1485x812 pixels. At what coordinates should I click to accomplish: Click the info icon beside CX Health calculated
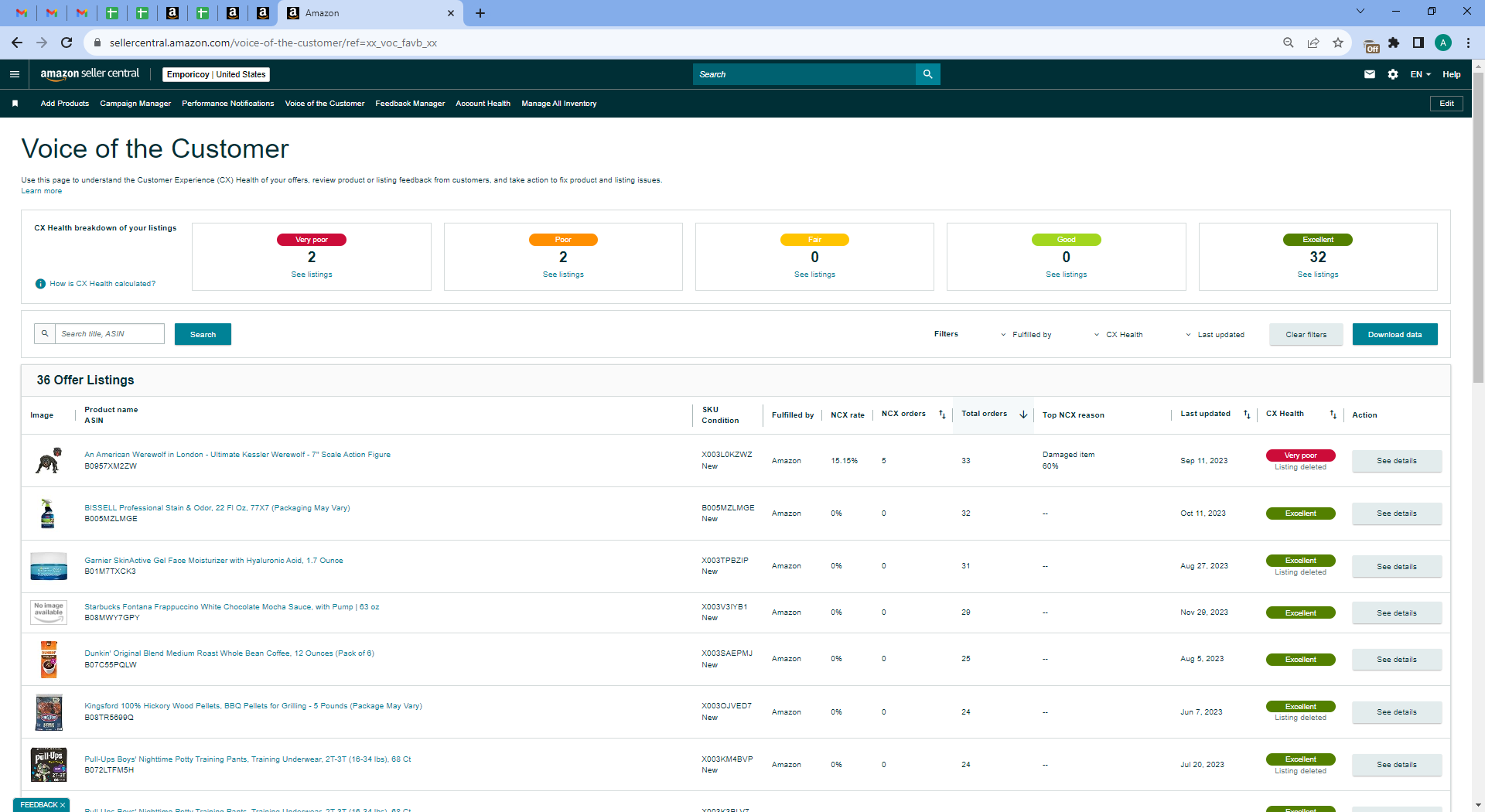click(40, 284)
